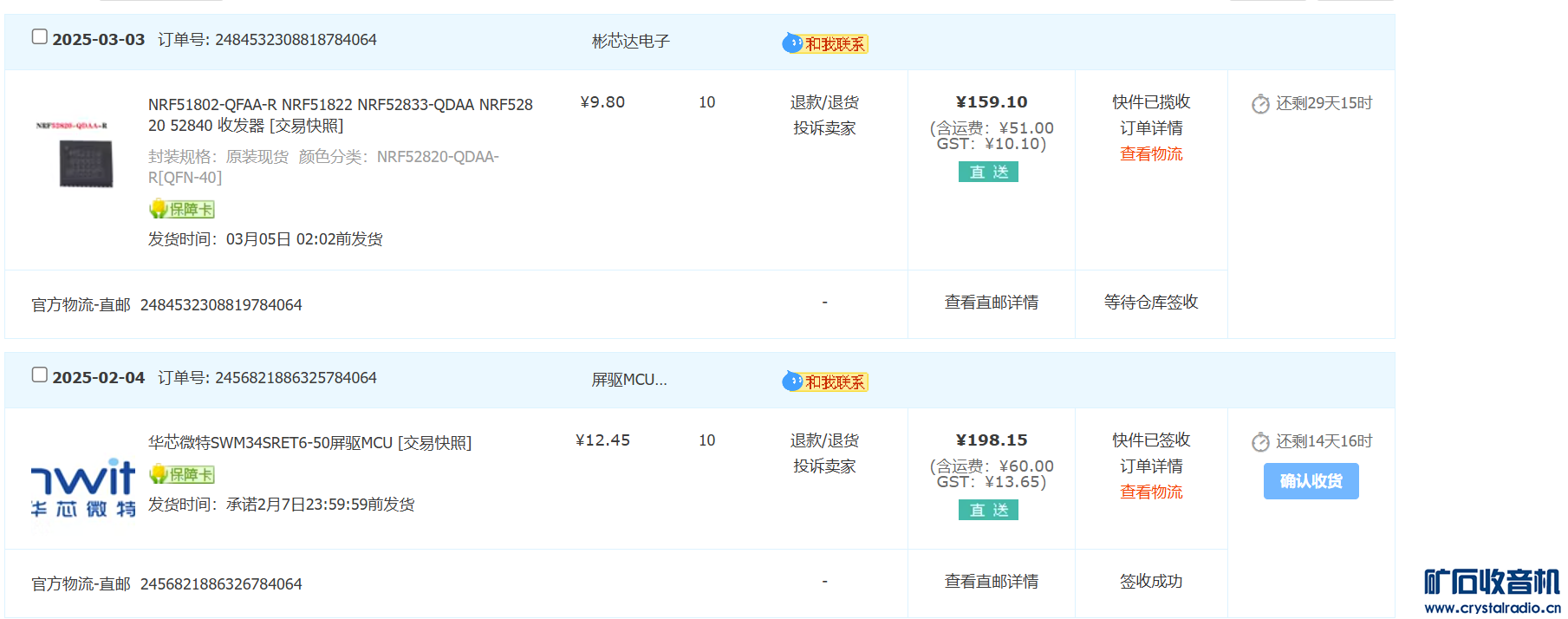
Task: Click the 和我联系 chat icon for 屏驱MCU seller
Action: point(824,381)
